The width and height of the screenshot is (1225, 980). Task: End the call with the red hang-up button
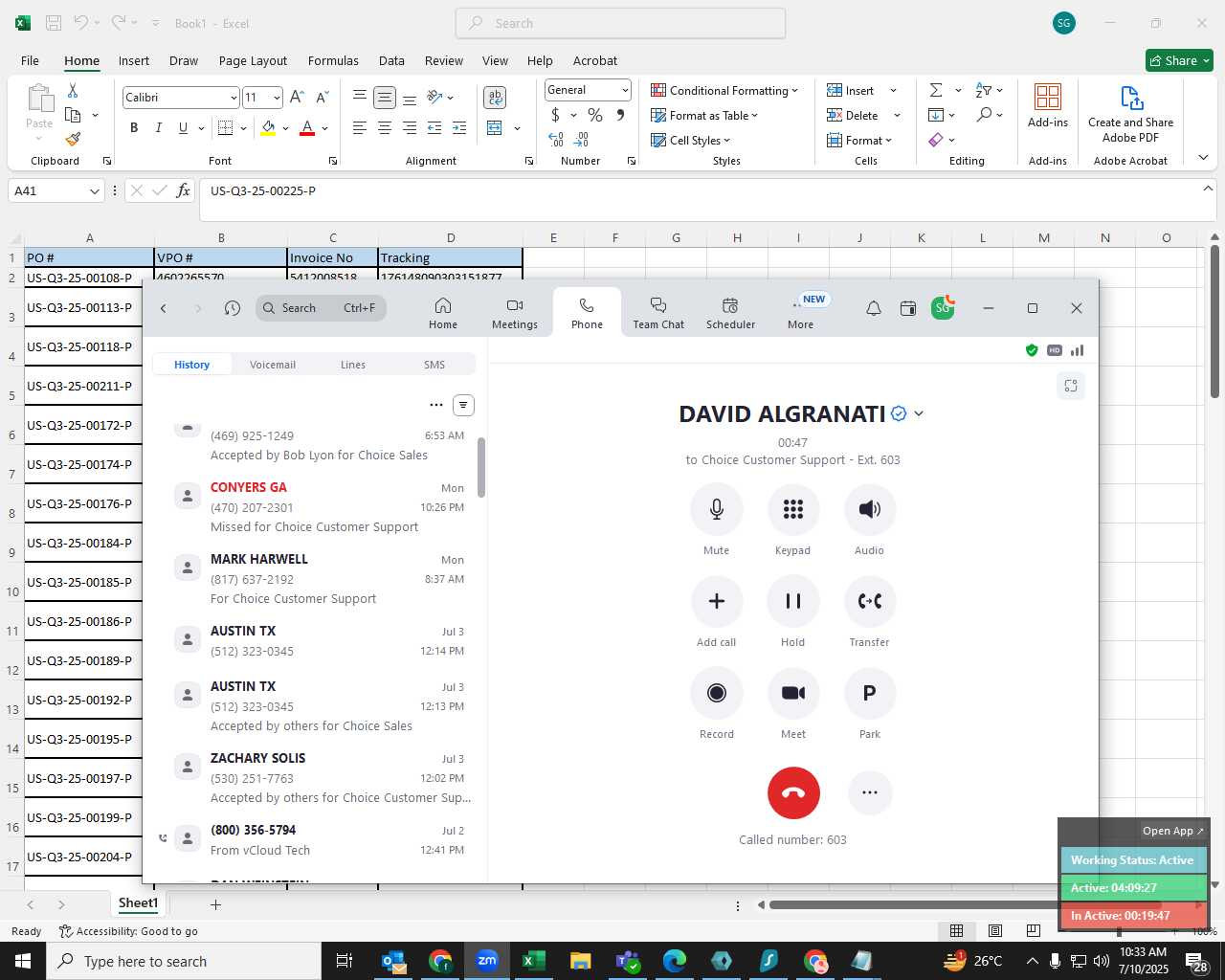click(x=793, y=792)
